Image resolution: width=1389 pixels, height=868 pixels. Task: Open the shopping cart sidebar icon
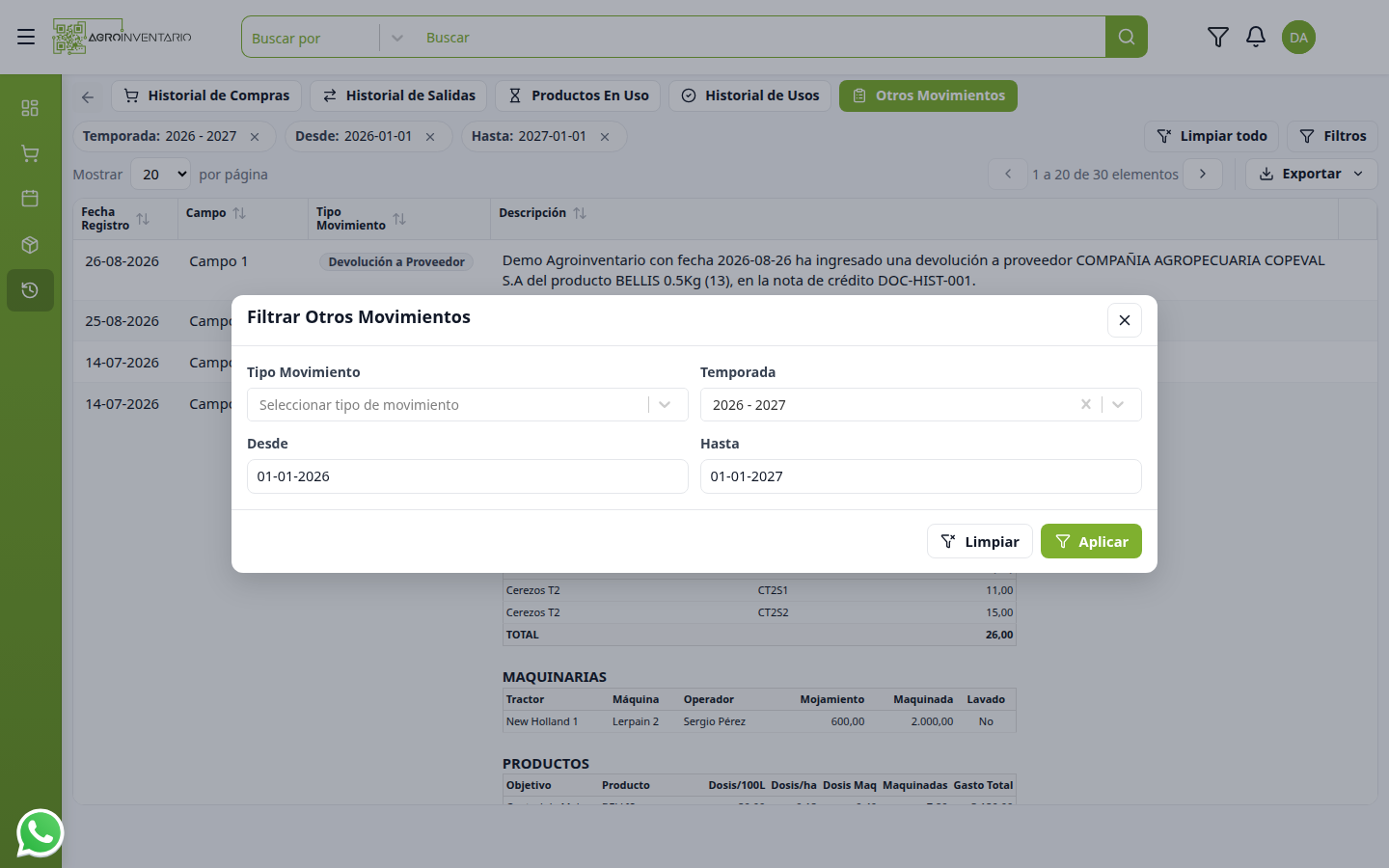(30, 153)
